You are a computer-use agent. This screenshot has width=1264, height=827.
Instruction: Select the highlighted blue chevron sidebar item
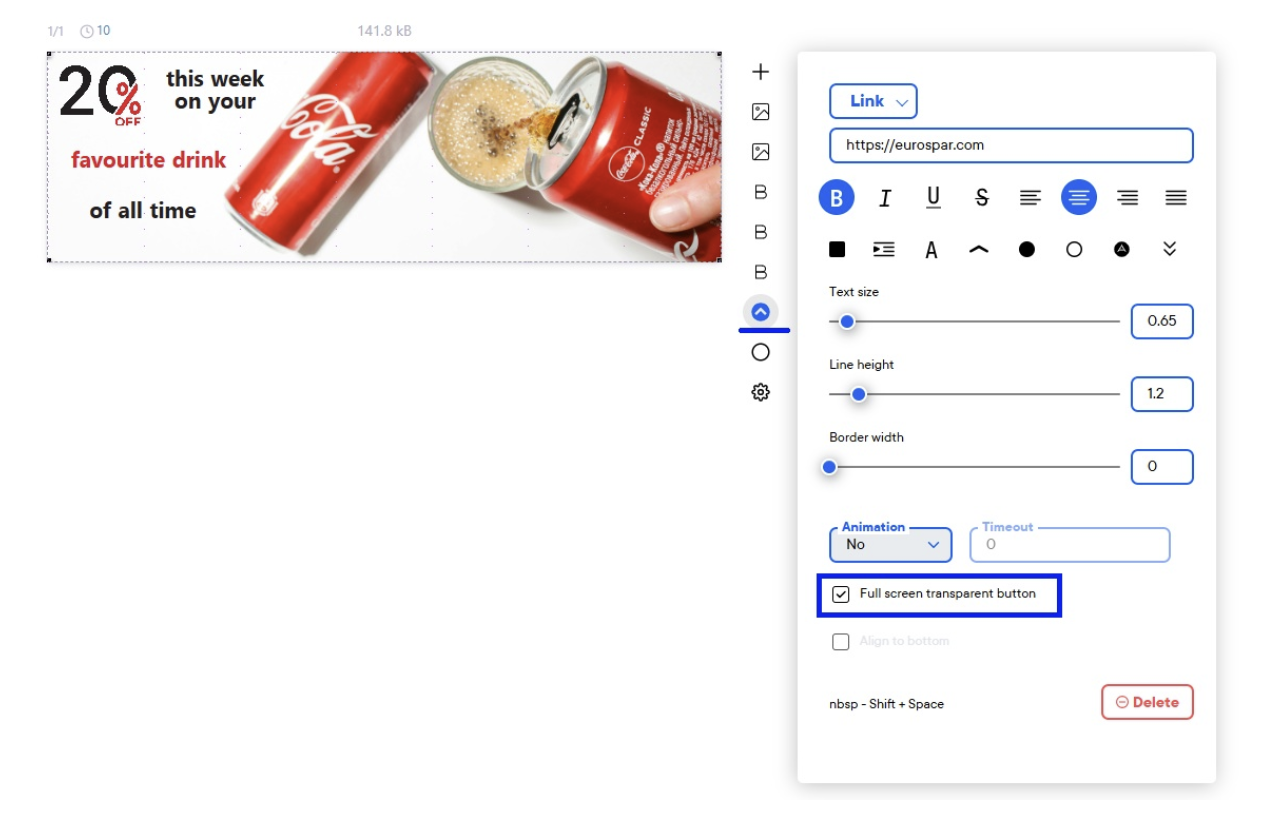[x=761, y=312]
